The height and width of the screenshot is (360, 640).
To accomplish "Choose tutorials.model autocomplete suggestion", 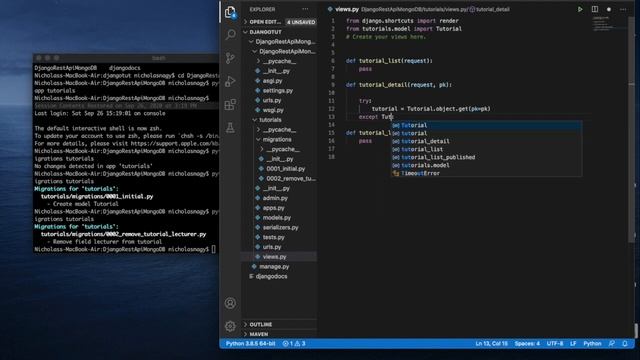I will [486, 165].
